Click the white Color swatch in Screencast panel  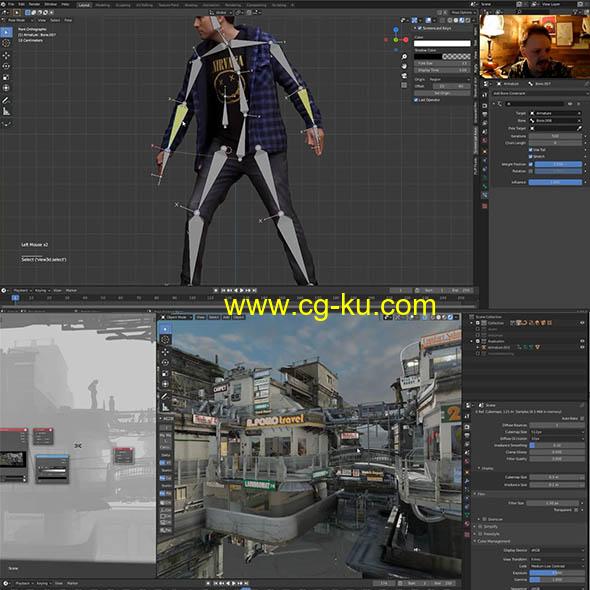click(442, 44)
